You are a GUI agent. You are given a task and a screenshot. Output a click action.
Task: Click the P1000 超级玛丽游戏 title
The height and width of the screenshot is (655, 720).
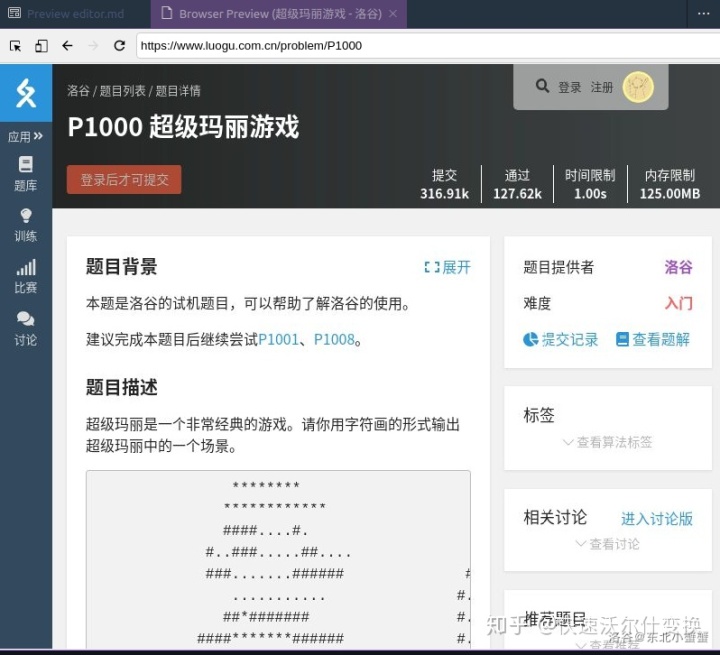(x=183, y=127)
